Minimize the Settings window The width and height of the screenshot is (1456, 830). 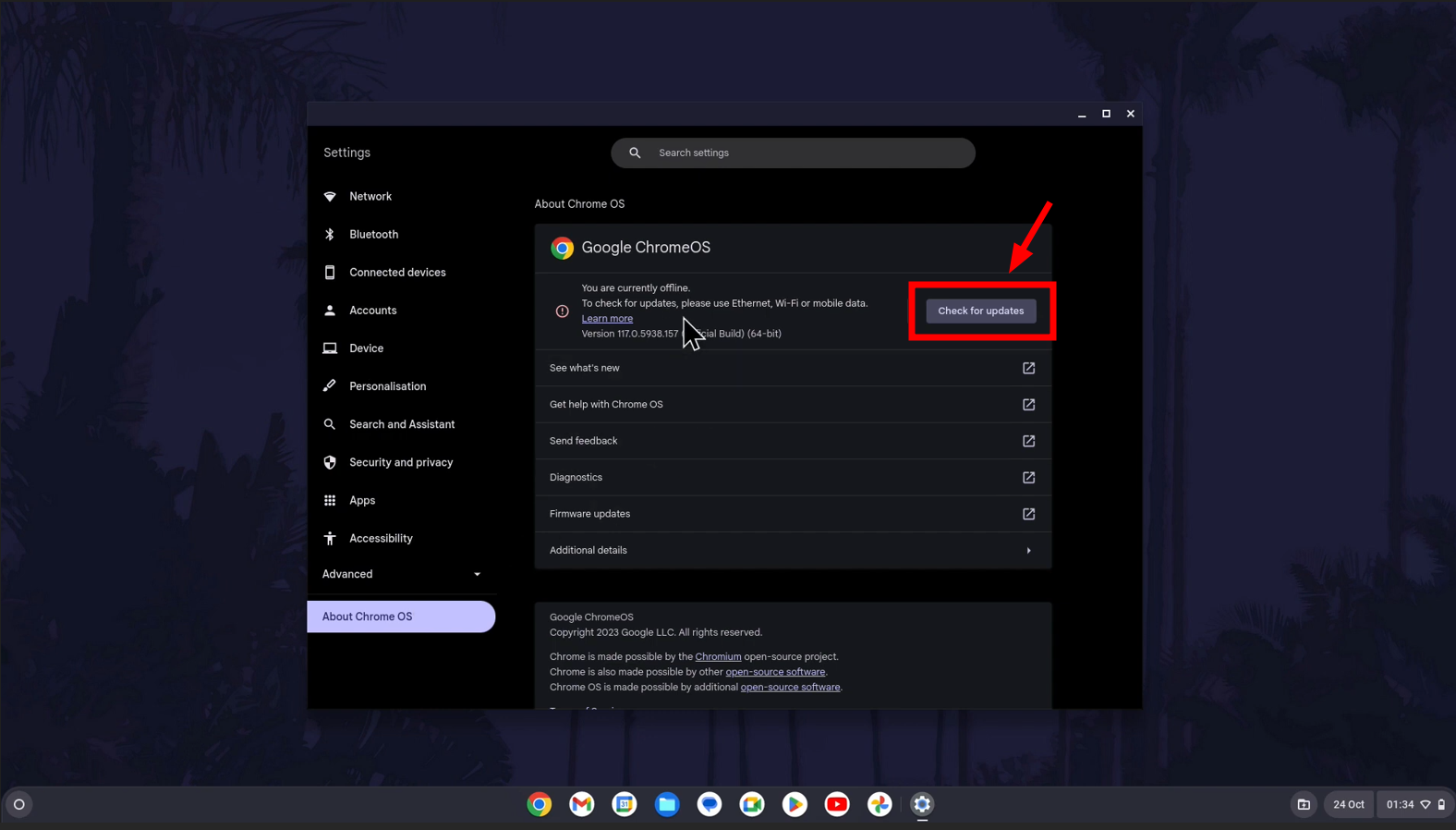point(1082,114)
